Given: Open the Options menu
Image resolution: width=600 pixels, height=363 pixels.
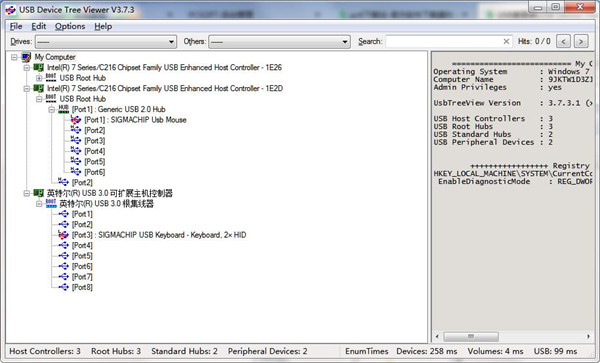Looking at the screenshot, I should click(70, 26).
